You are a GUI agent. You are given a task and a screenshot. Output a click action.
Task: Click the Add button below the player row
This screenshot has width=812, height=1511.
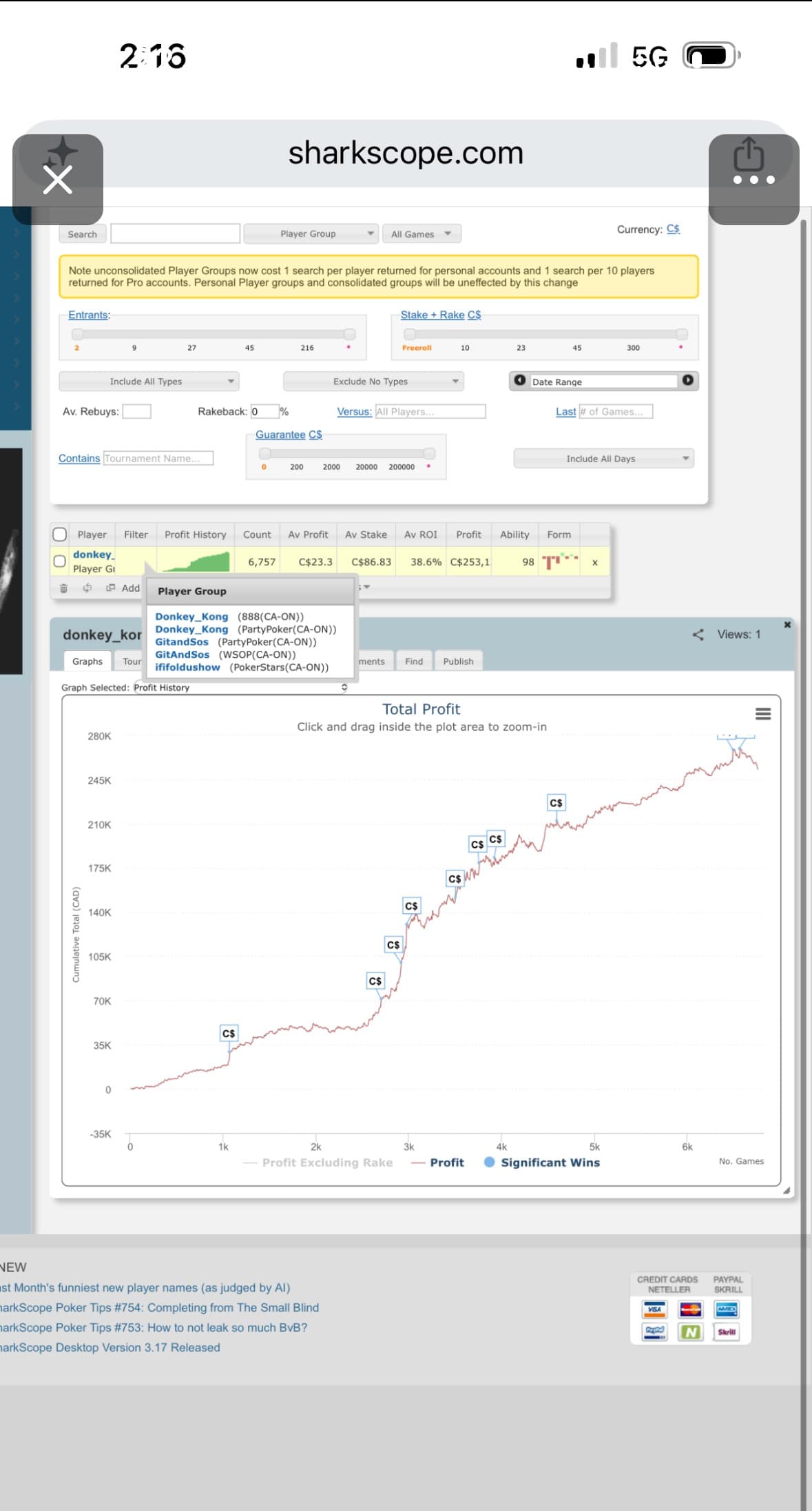tap(124, 588)
